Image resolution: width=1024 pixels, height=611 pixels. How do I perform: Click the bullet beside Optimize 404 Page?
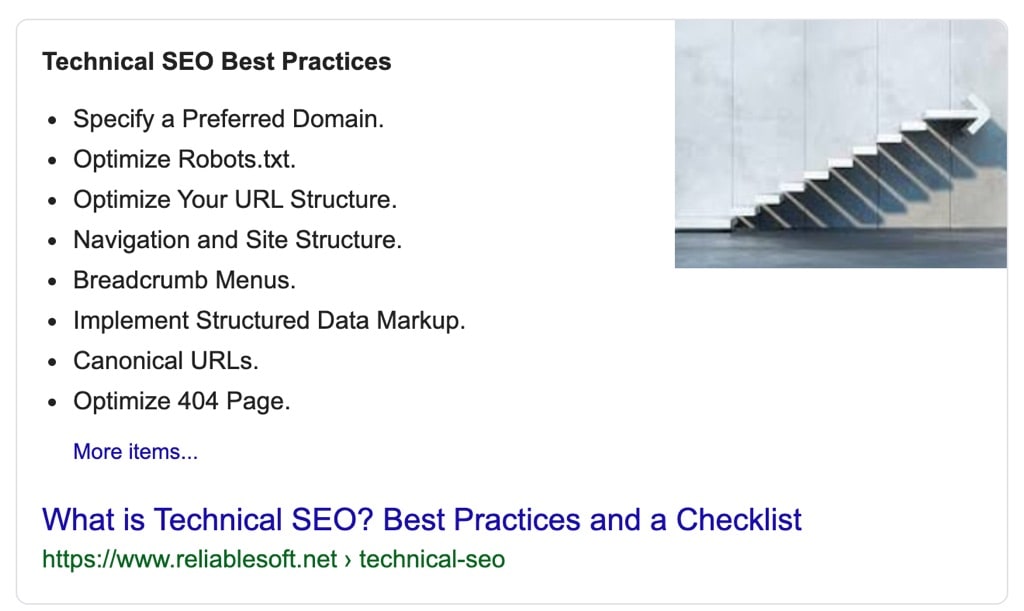[x=52, y=403]
